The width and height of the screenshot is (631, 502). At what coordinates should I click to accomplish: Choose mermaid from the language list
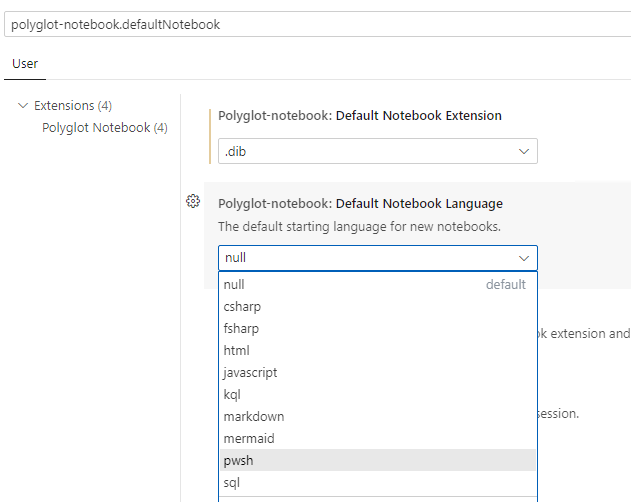pyautogui.click(x=377, y=438)
